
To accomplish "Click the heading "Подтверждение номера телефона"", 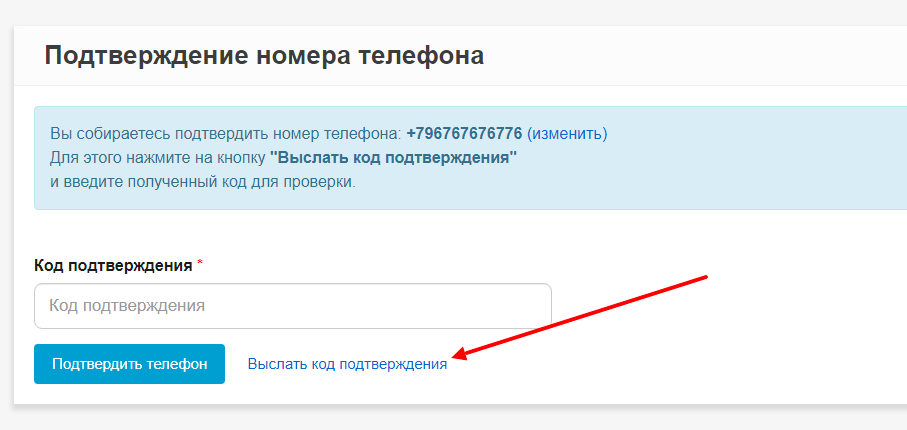I will (x=264, y=57).
